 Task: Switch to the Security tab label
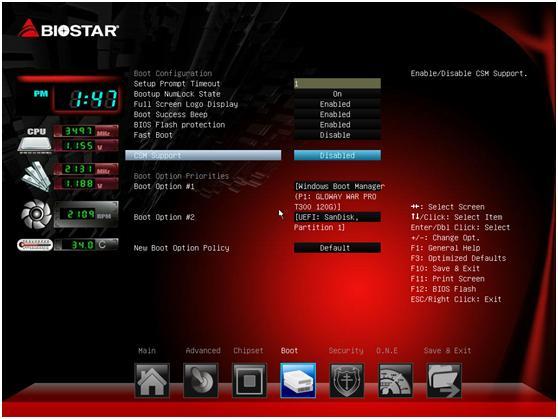point(346,351)
